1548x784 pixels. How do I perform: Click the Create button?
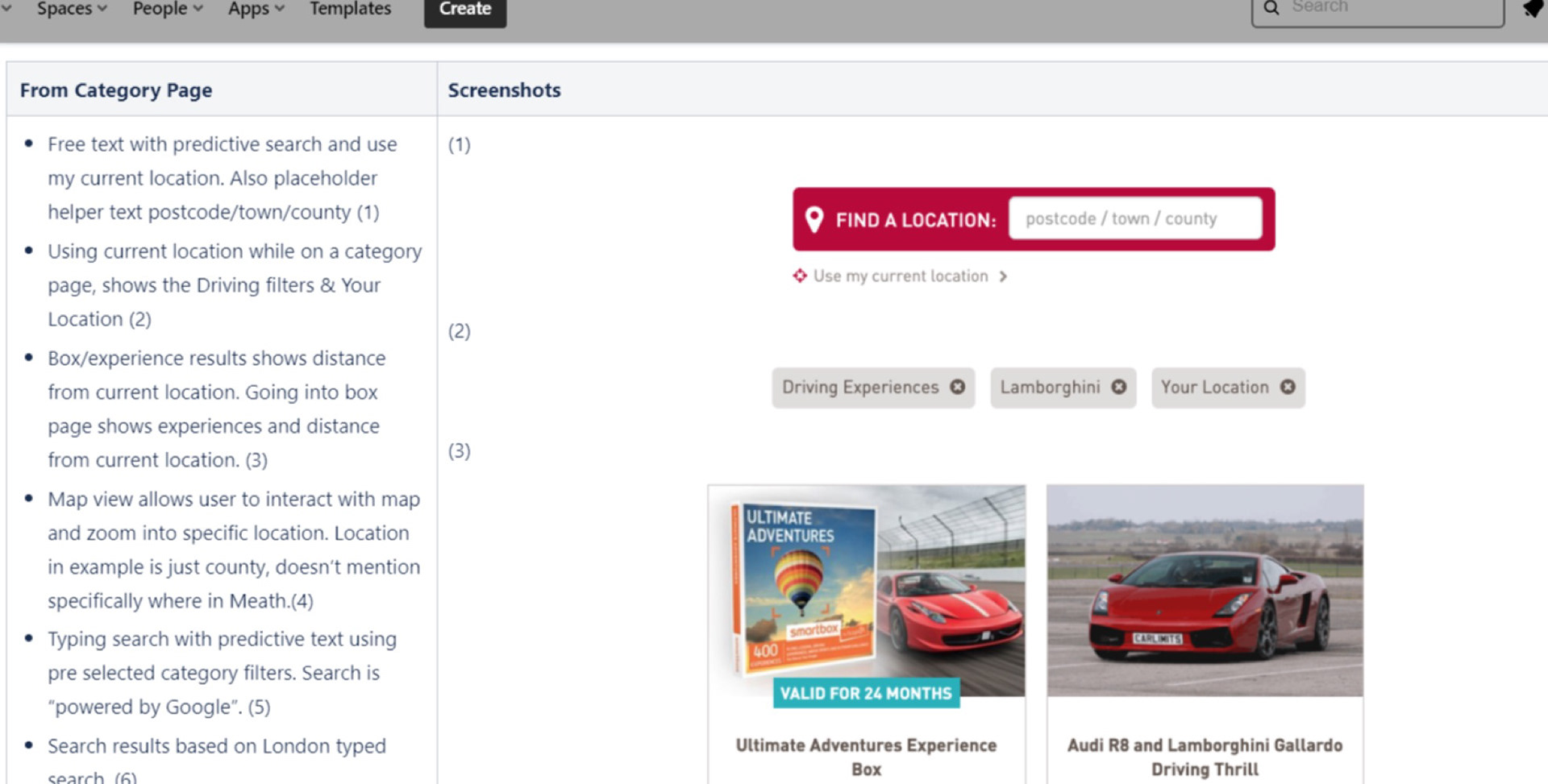(x=465, y=10)
